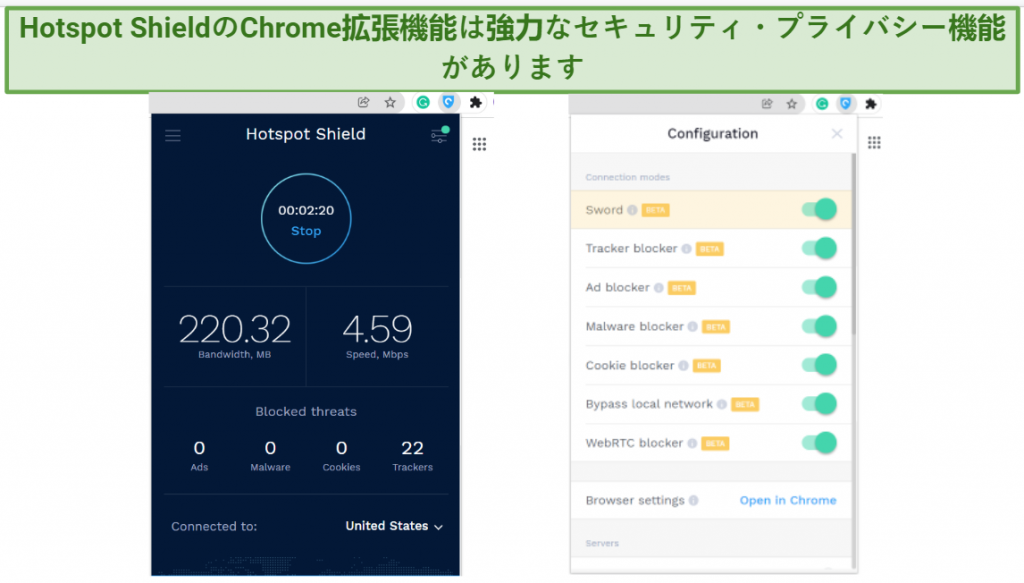Click the 0 Ads count

(x=199, y=448)
